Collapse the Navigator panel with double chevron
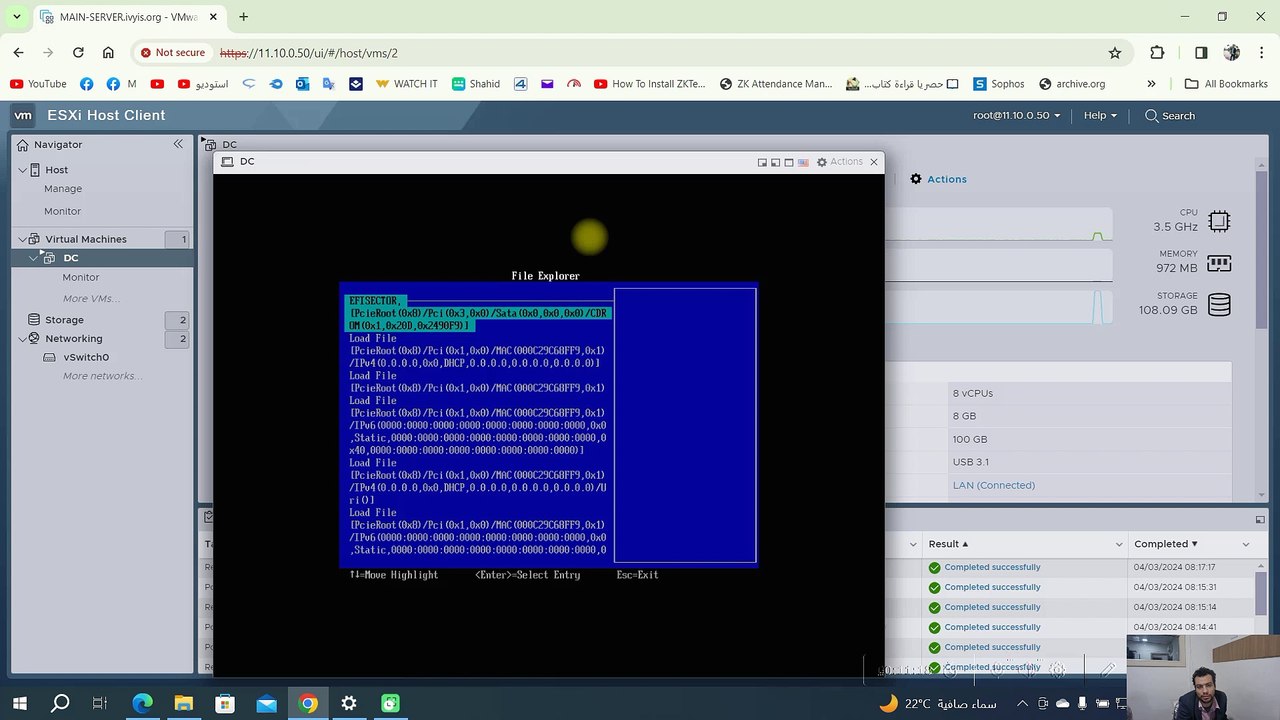This screenshot has width=1280, height=720. pyautogui.click(x=178, y=144)
